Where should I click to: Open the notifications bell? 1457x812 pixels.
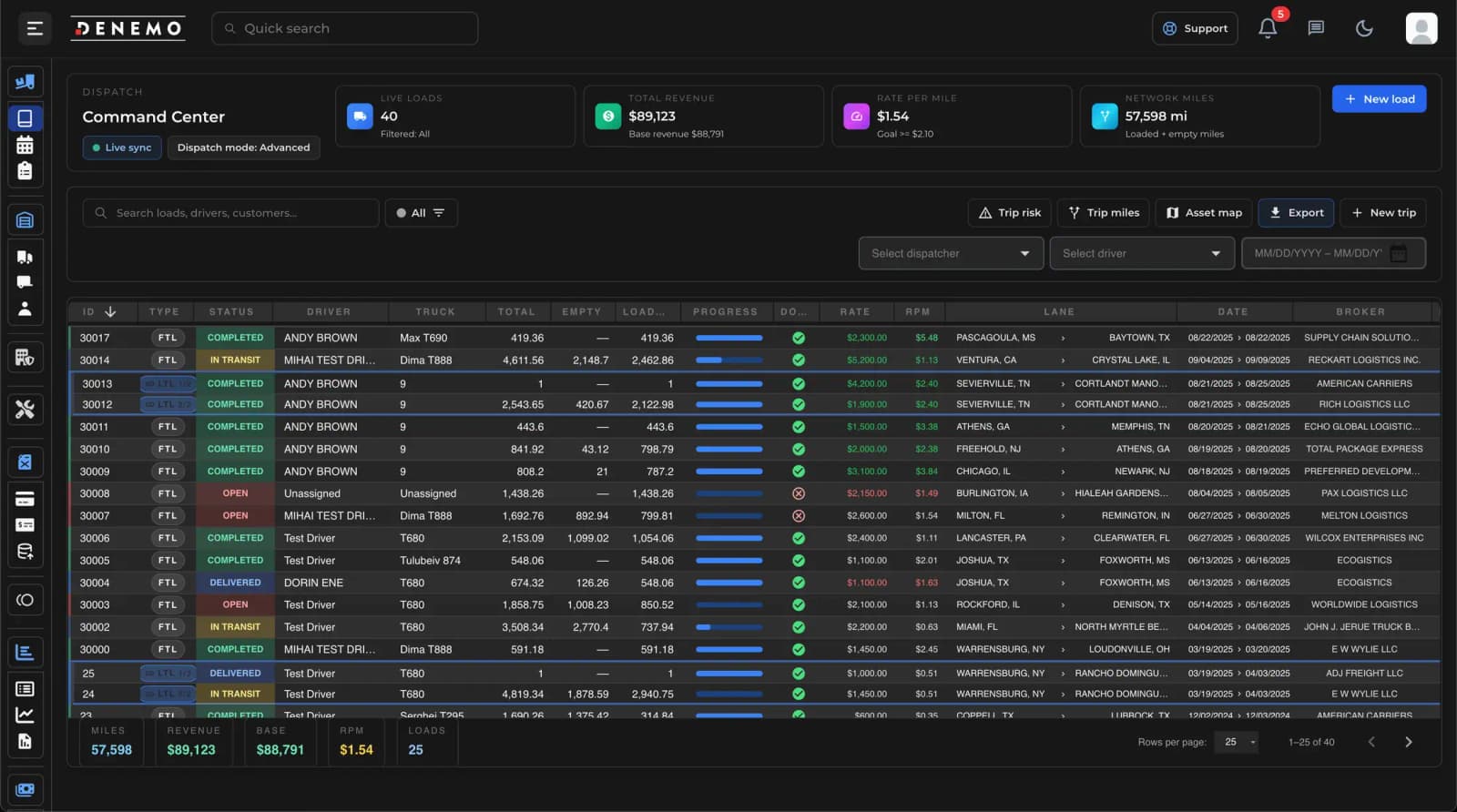coord(1268,28)
